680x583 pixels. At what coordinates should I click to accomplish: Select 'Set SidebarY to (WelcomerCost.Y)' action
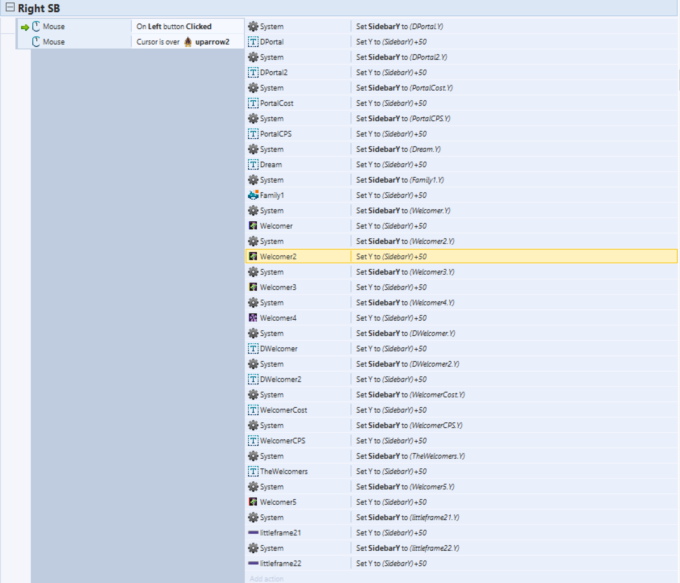coord(410,395)
